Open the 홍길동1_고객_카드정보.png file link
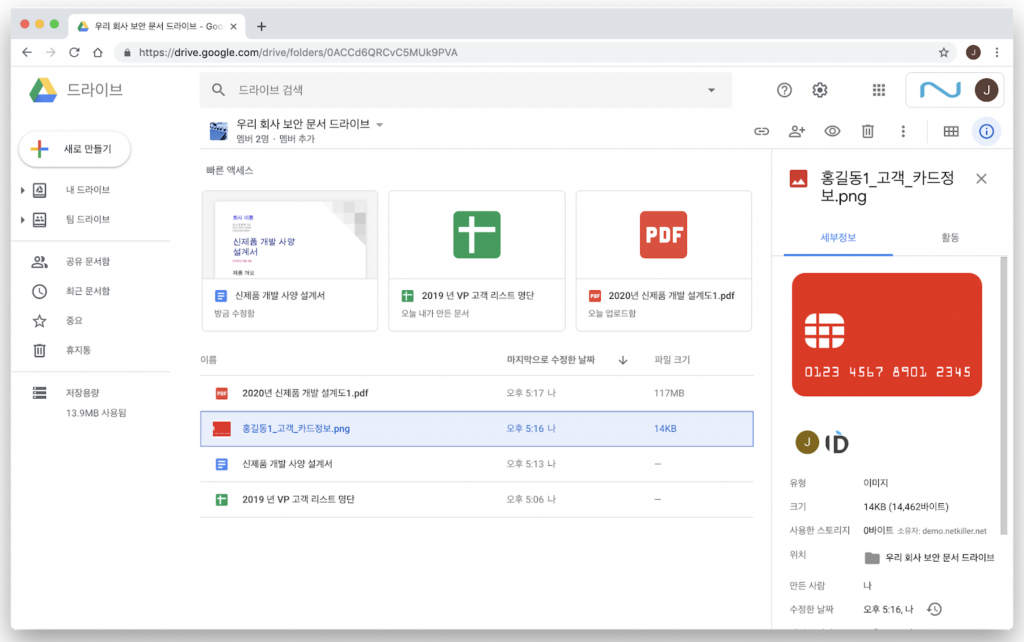Viewport: 1024px width, 642px height. [300, 428]
